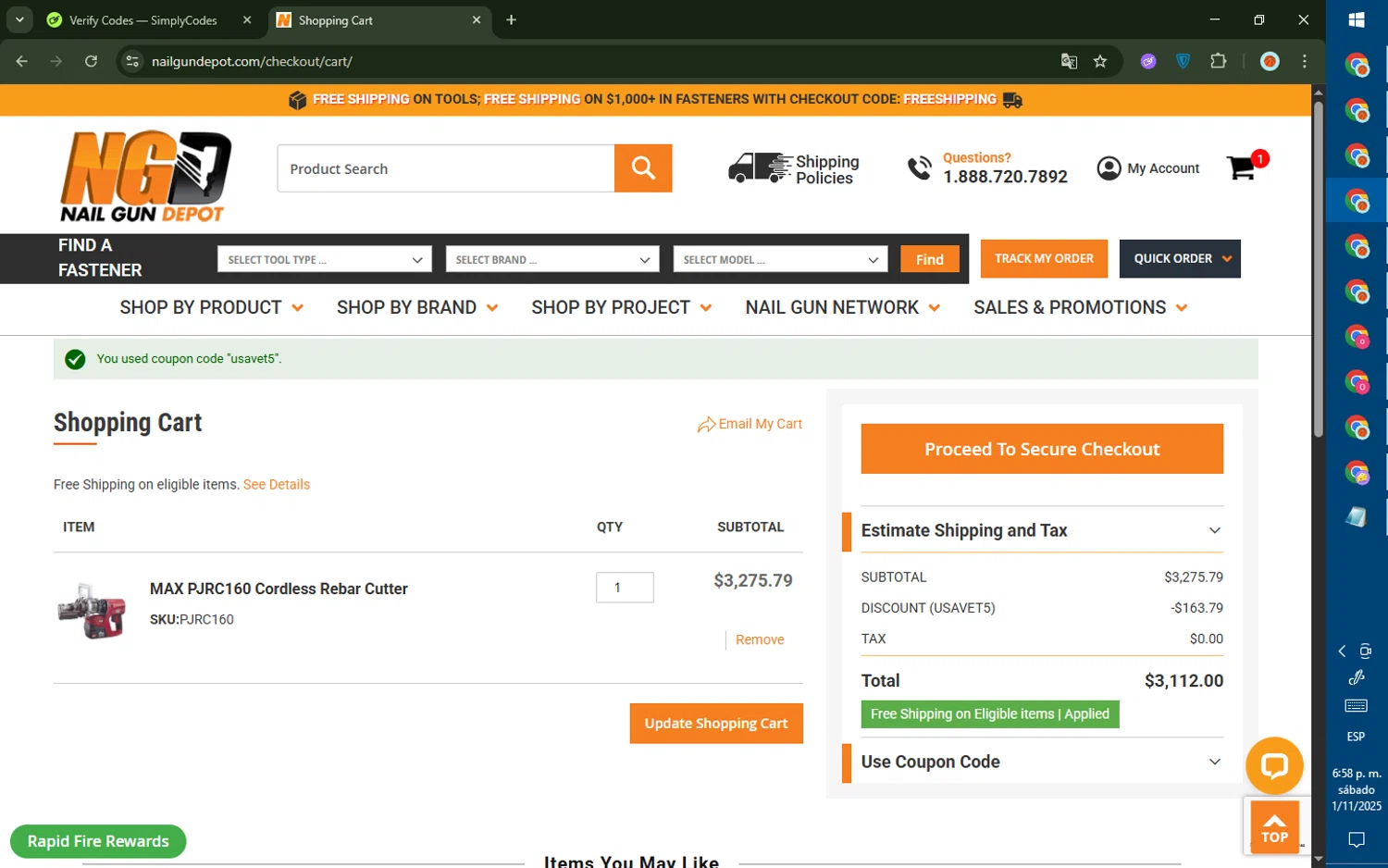Click the My Account user icon
This screenshot has width=1388, height=868.
click(1109, 168)
